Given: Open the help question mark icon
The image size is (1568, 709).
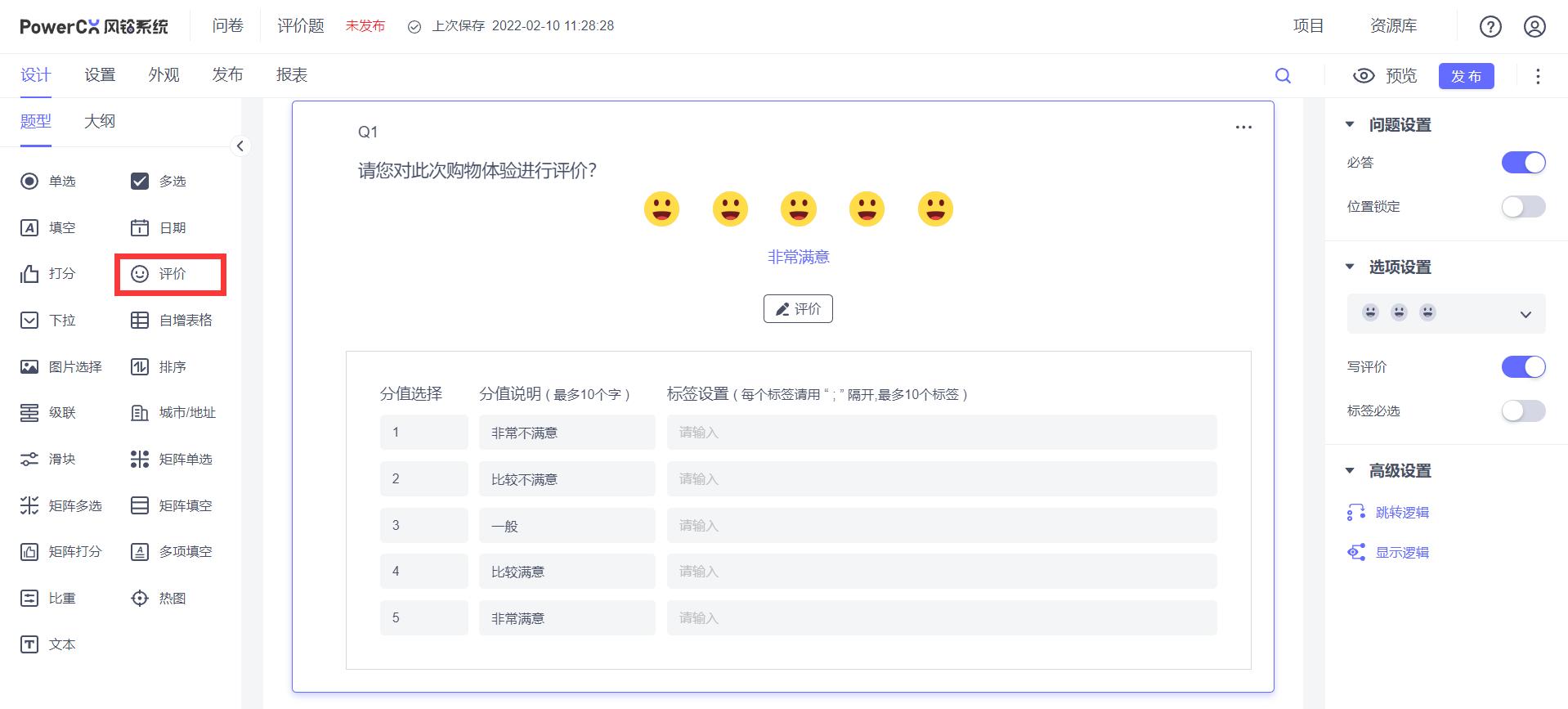Looking at the screenshot, I should [x=1490, y=27].
